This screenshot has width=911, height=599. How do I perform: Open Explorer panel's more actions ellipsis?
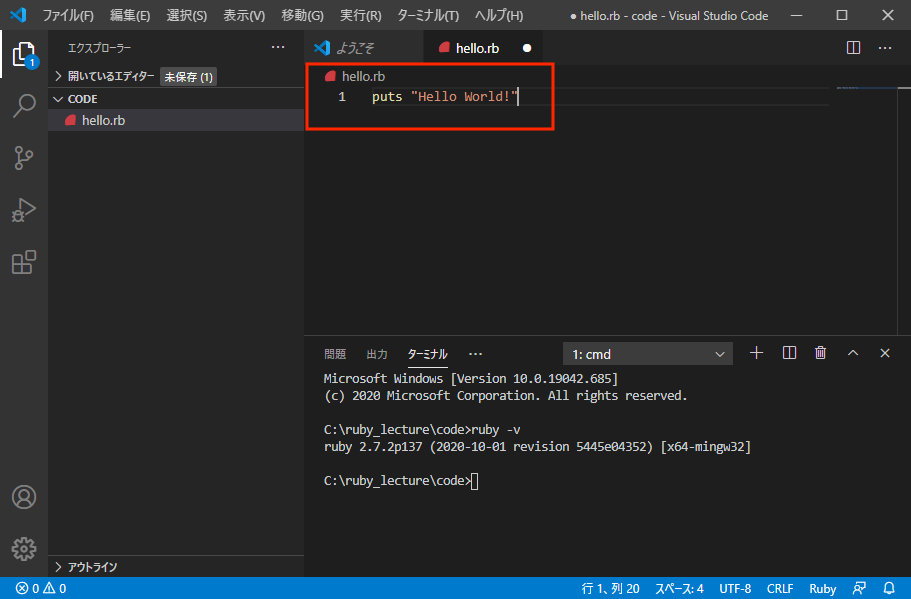coord(278,47)
